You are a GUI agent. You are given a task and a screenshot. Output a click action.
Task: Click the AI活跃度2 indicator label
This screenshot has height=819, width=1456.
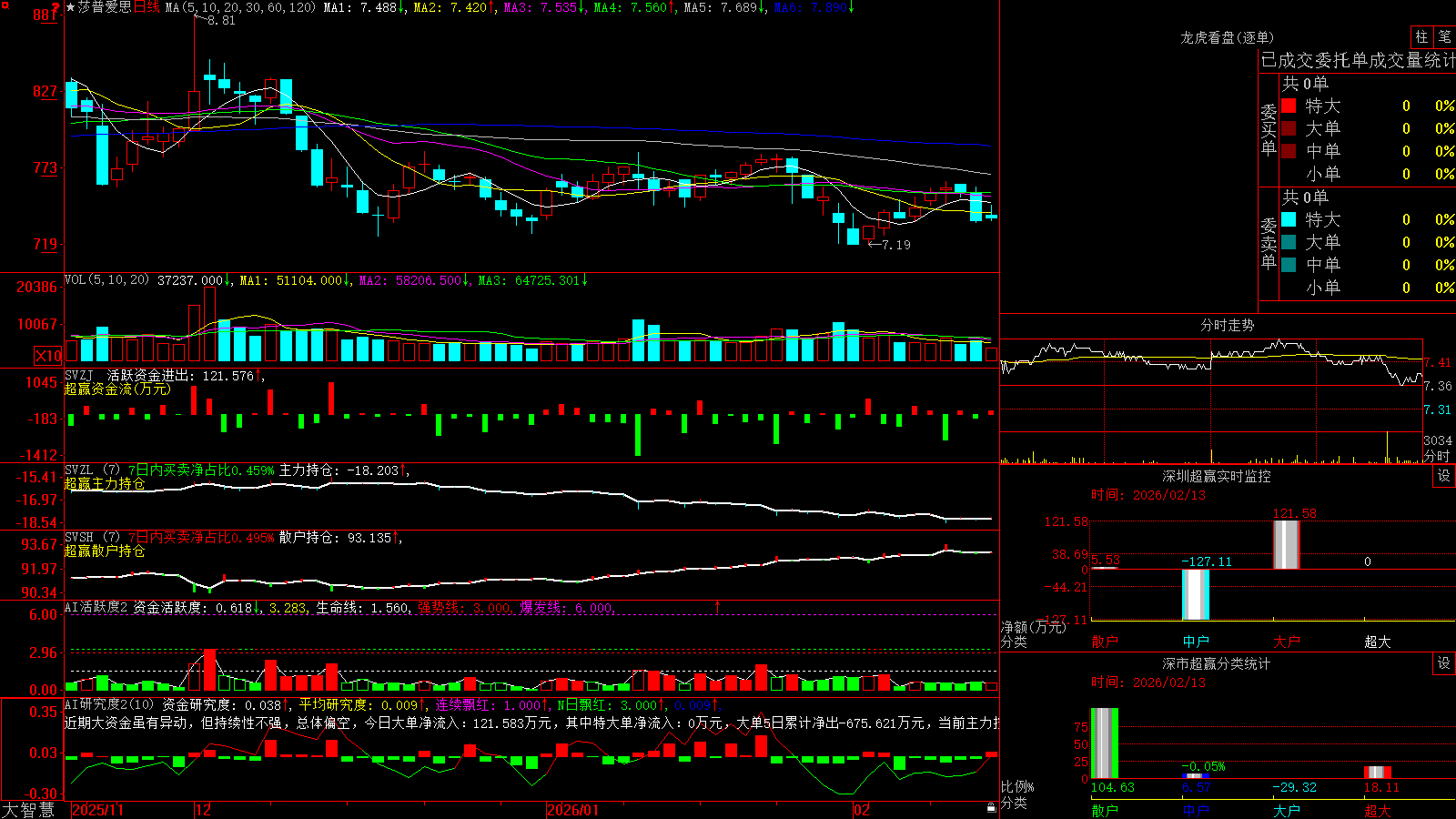[x=96, y=608]
